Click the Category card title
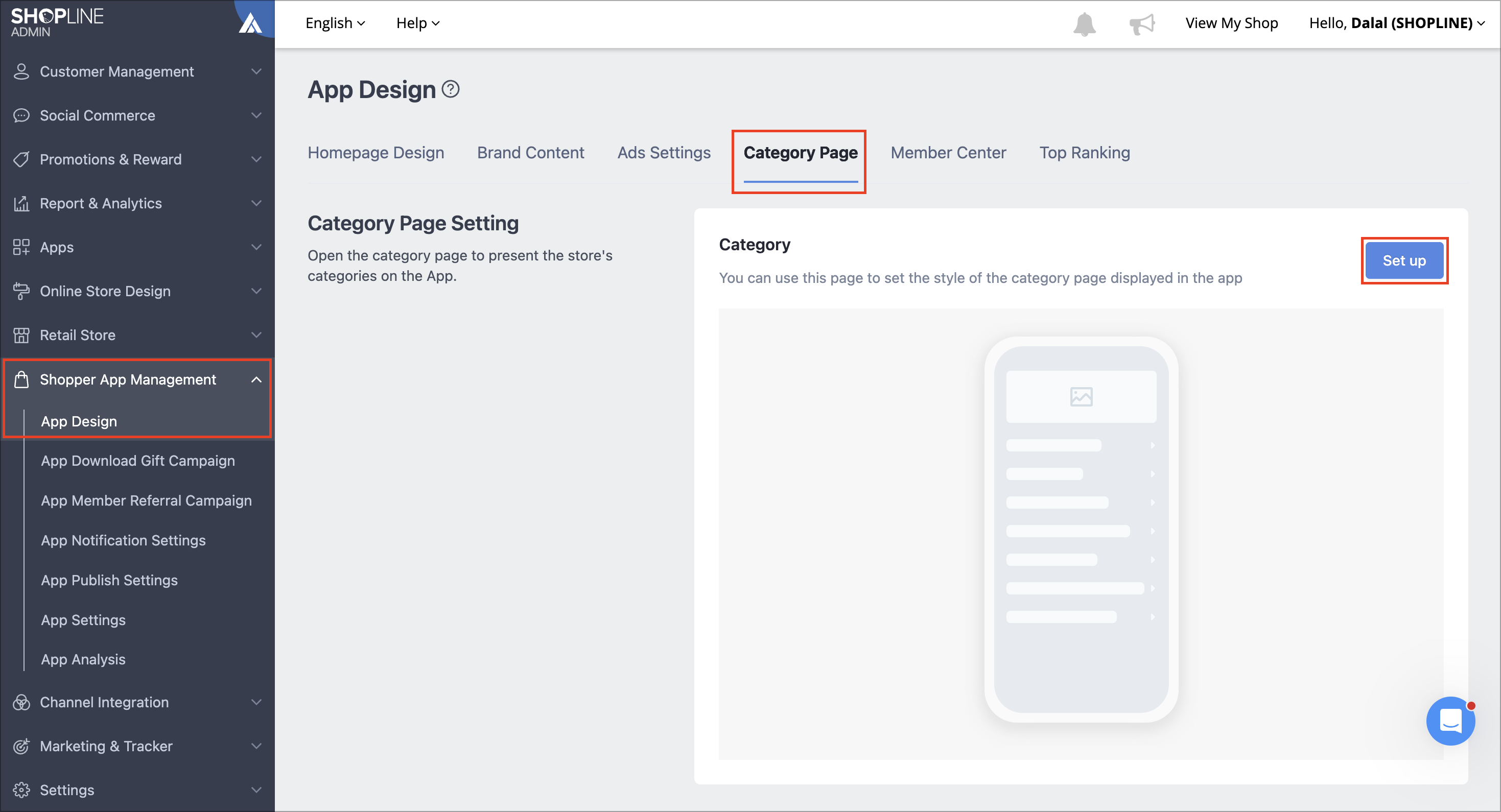The image size is (1501, 812). [x=755, y=245]
